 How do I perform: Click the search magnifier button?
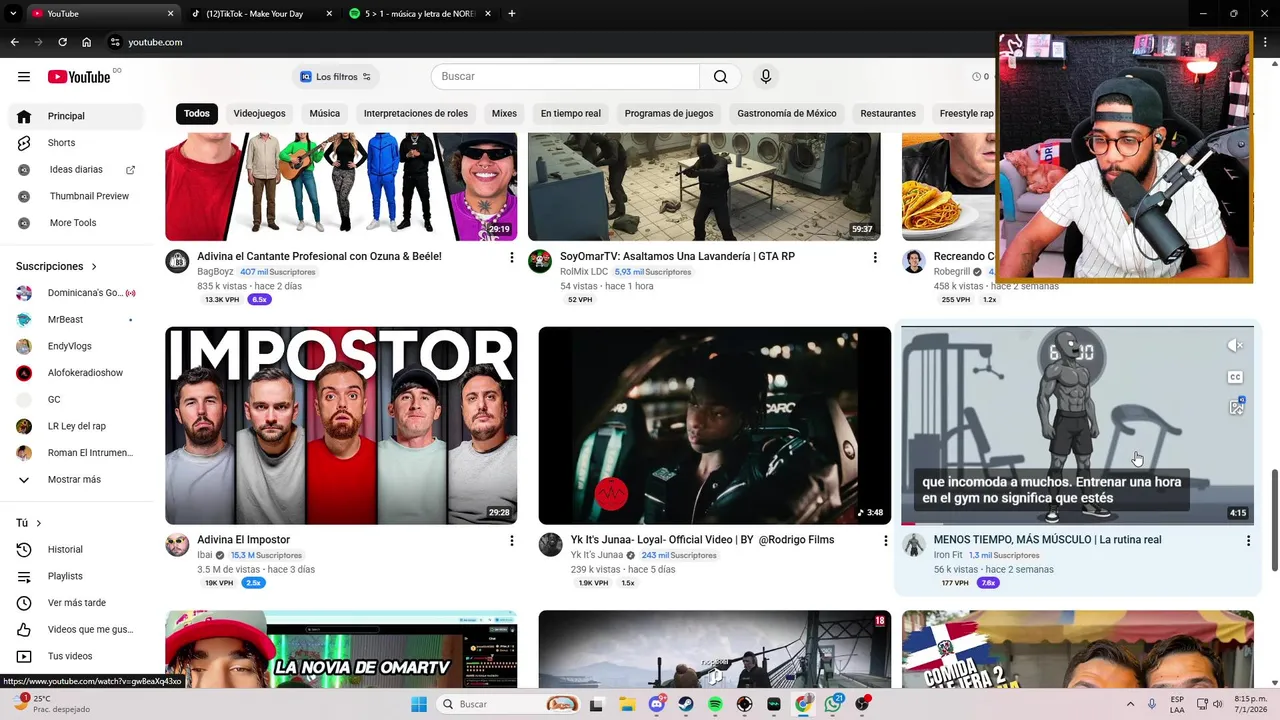tap(720, 77)
